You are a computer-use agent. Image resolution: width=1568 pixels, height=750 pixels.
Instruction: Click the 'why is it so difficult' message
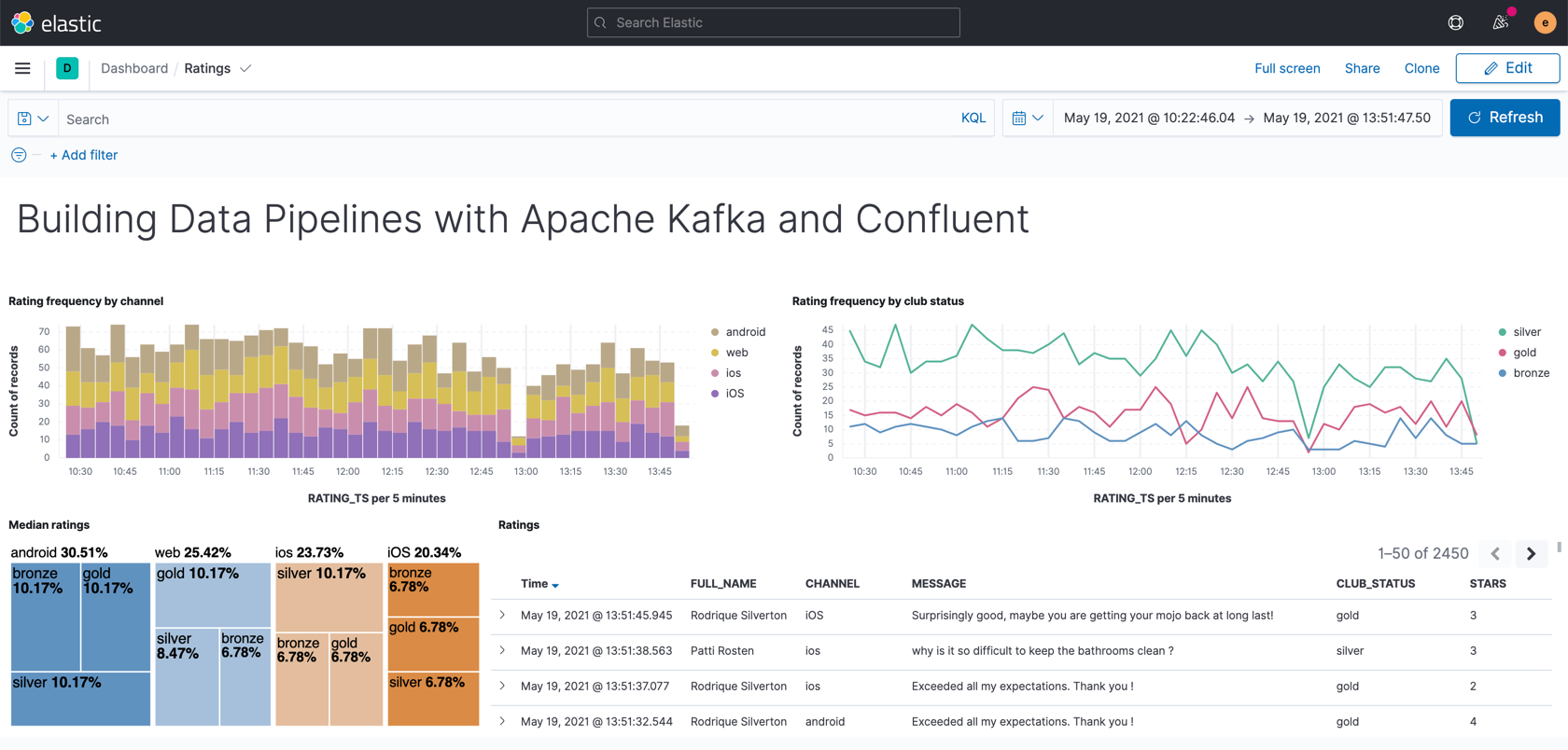pyautogui.click(x=1043, y=650)
